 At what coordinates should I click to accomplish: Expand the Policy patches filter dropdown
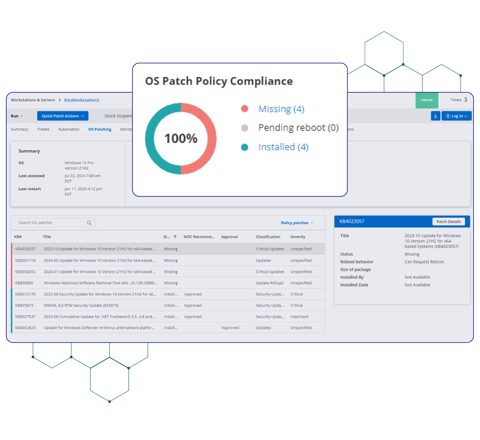(297, 223)
